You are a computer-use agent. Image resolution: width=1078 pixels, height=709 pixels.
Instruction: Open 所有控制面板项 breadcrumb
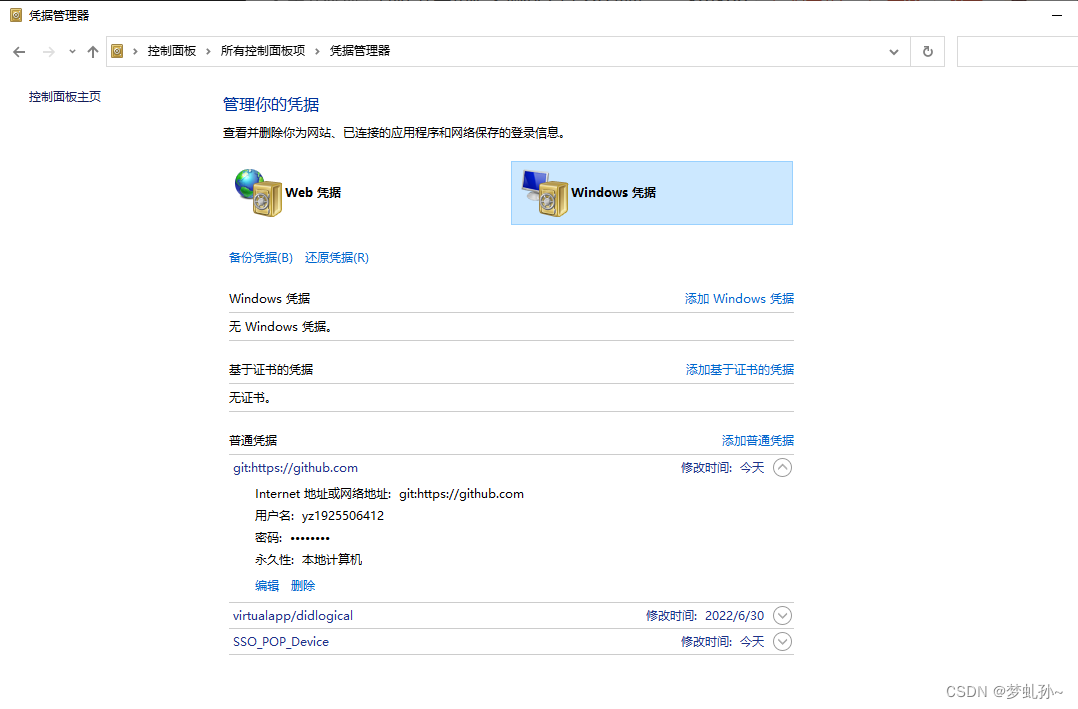click(x=263, y=51)
